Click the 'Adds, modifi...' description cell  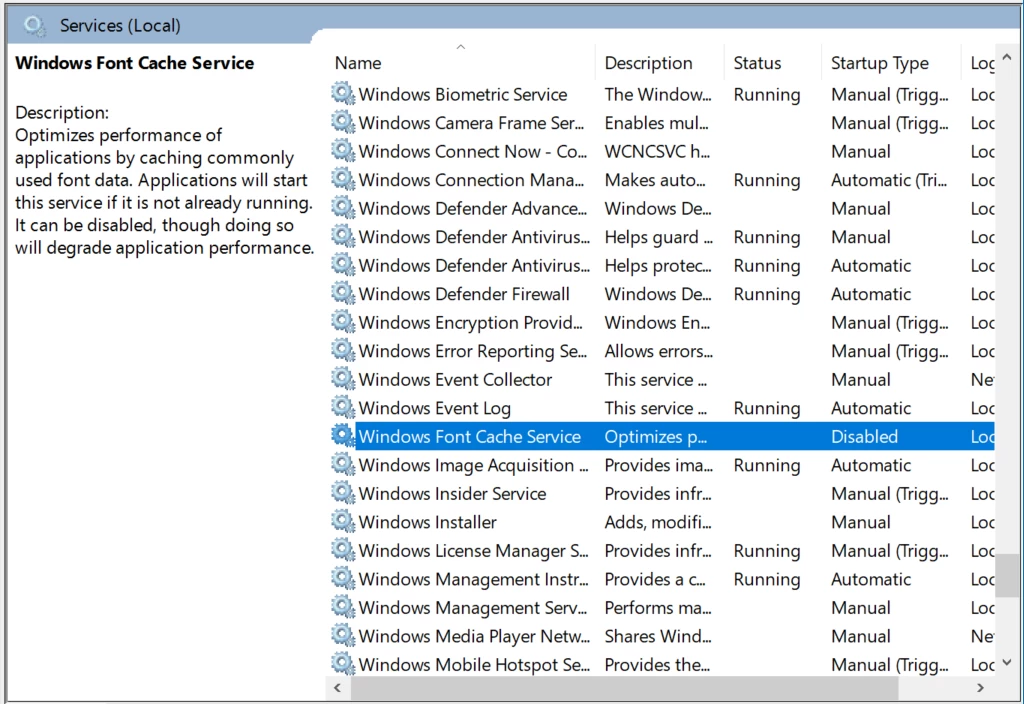coord(658,522)
